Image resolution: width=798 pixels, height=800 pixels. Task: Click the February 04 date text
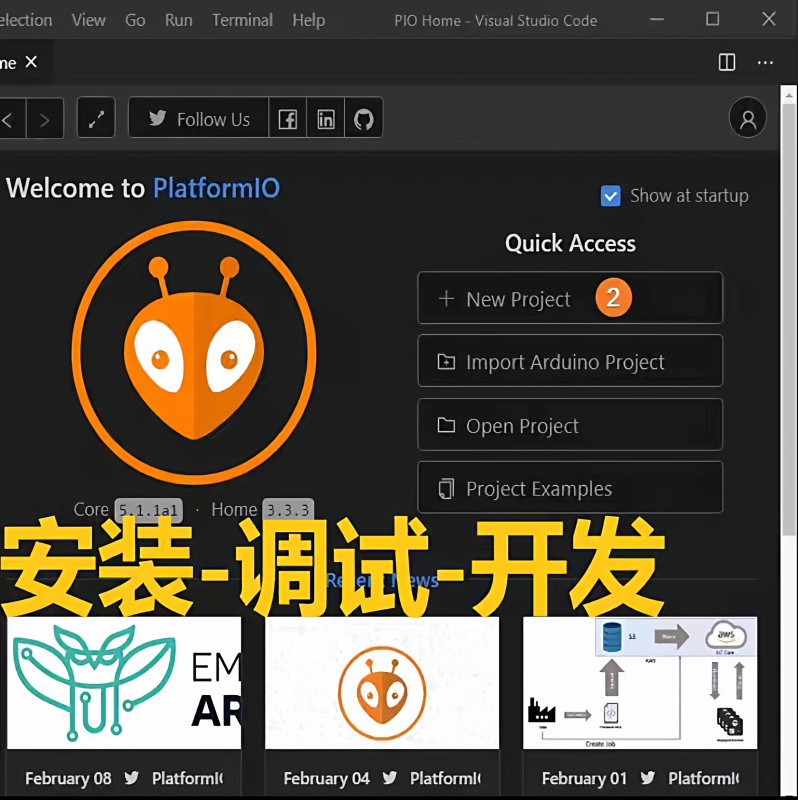[x=327, y=778]
